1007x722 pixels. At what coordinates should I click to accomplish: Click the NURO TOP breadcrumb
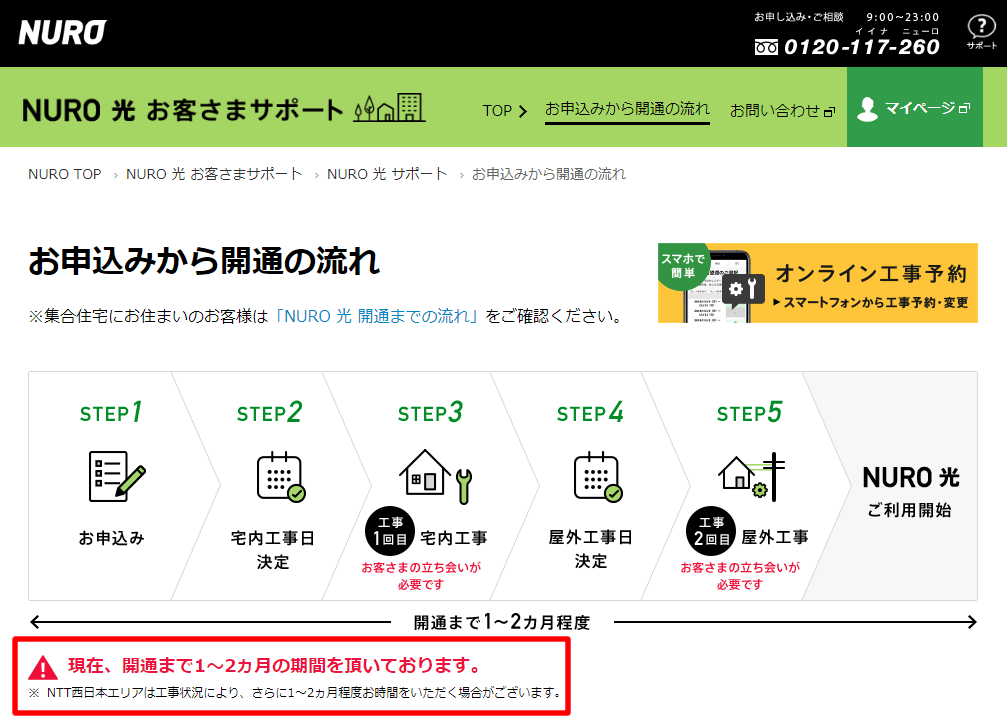pos(65,174)
